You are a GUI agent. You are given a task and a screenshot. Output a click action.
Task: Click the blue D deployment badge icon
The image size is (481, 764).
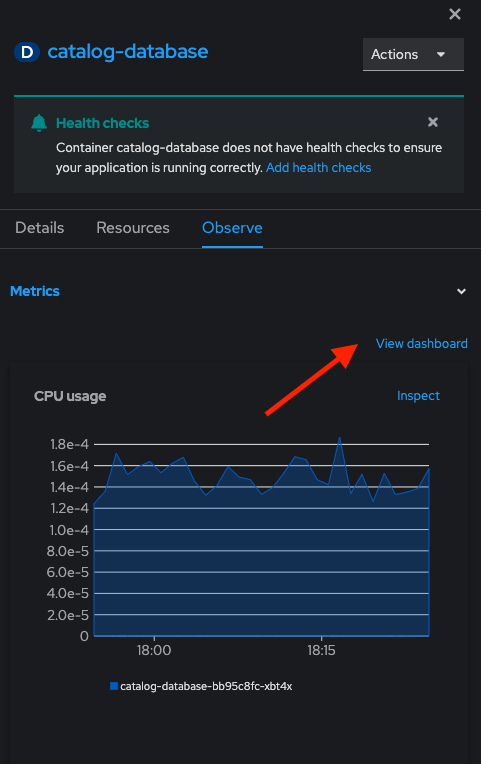pos(27,52)
